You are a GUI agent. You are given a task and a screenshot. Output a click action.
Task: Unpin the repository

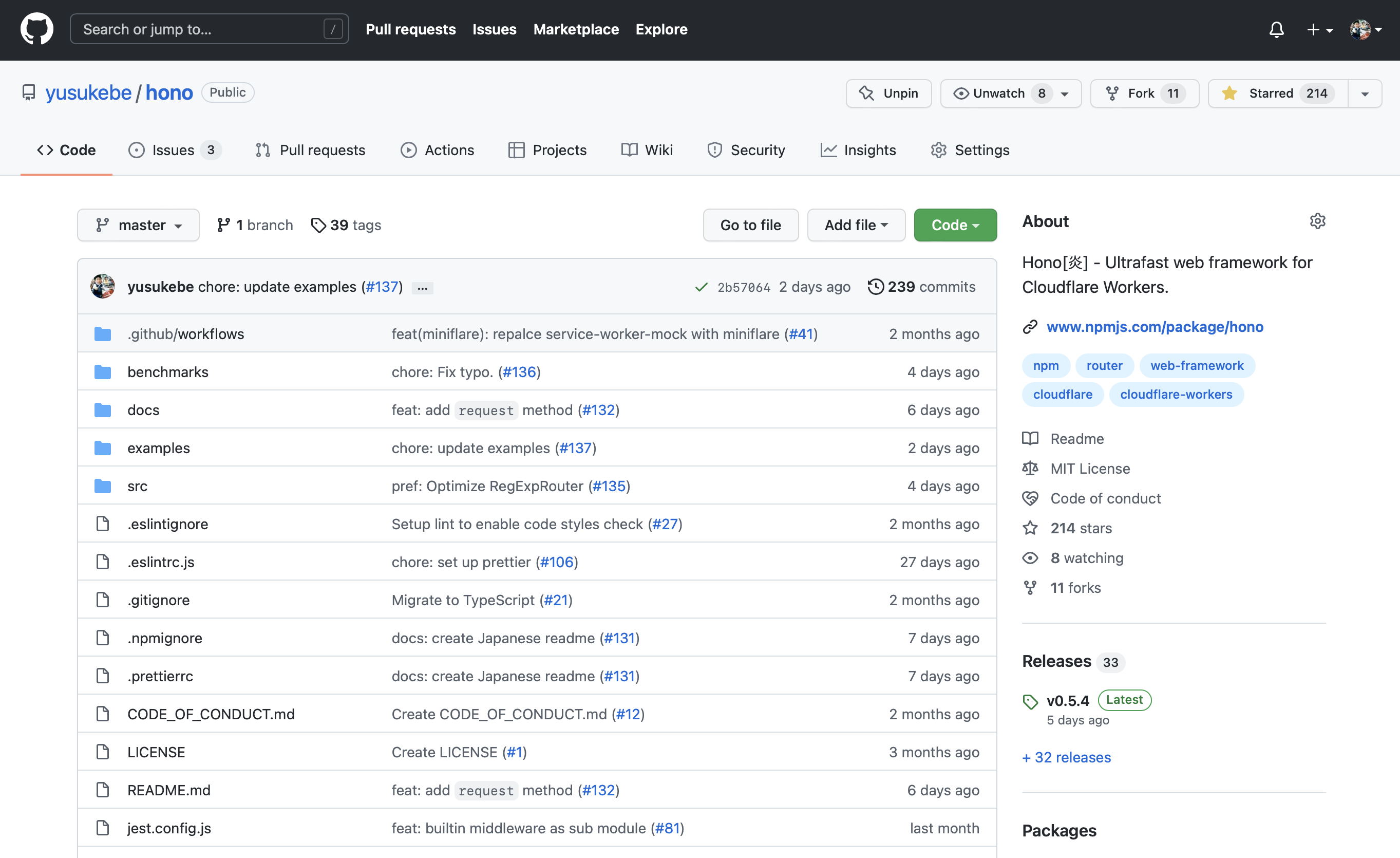coord(888,93)
